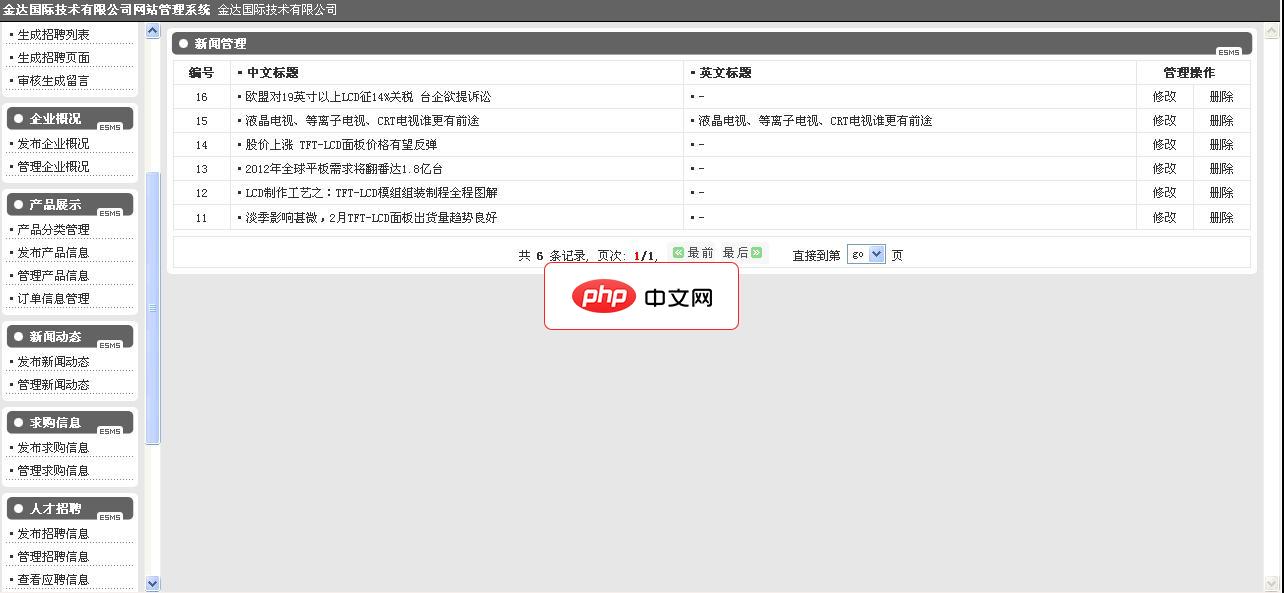The image size is (1284, 593).
Task: Click ESMS badge under 人才招聘 header
Action: pyautogui.click(x=110, y=517)
